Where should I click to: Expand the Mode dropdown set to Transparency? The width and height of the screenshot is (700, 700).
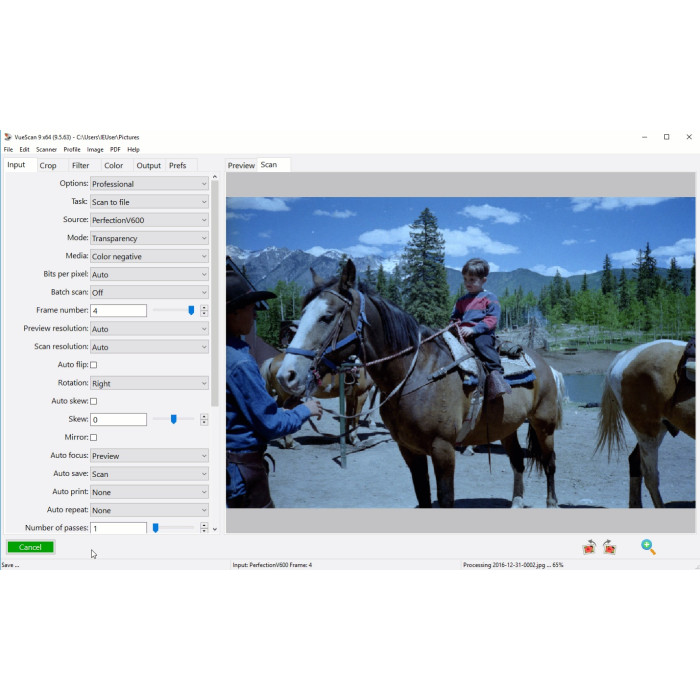tap(149, 238)
